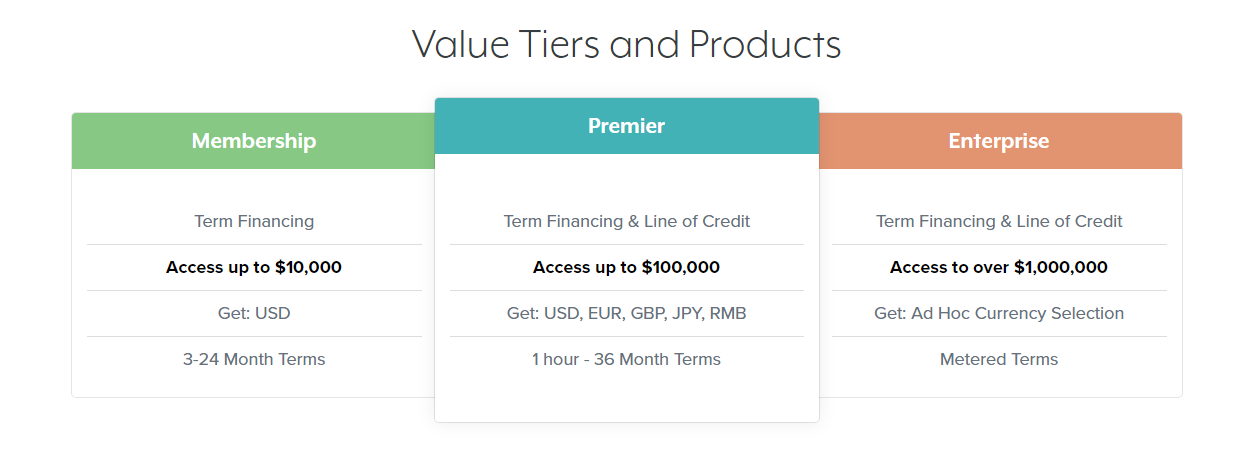Click the Value Tiers and Products heading
Image resolution: width=1248 pixels, height=453 pixels.
pyautogui.click(x=626, y=45)
